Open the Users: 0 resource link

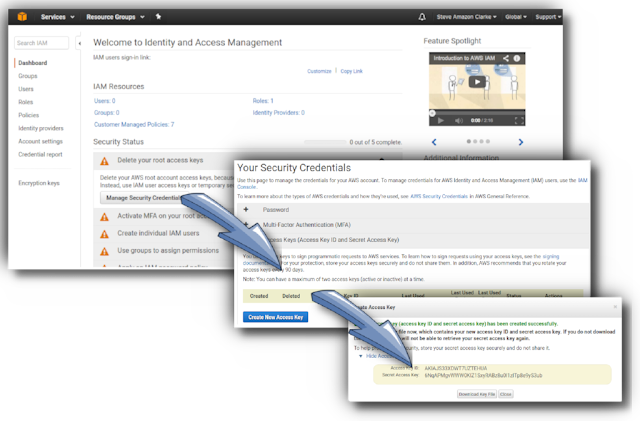click(x=104, y=101)
